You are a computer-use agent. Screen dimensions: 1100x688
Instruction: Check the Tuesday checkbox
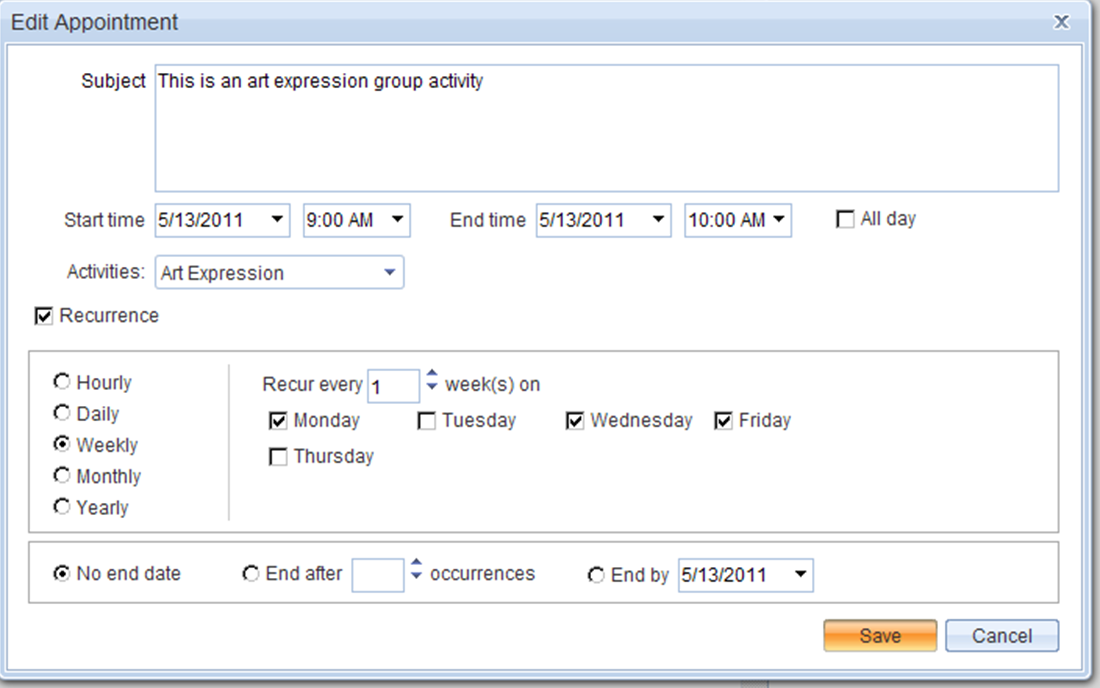pyautogui.click(x=427, y=421)
